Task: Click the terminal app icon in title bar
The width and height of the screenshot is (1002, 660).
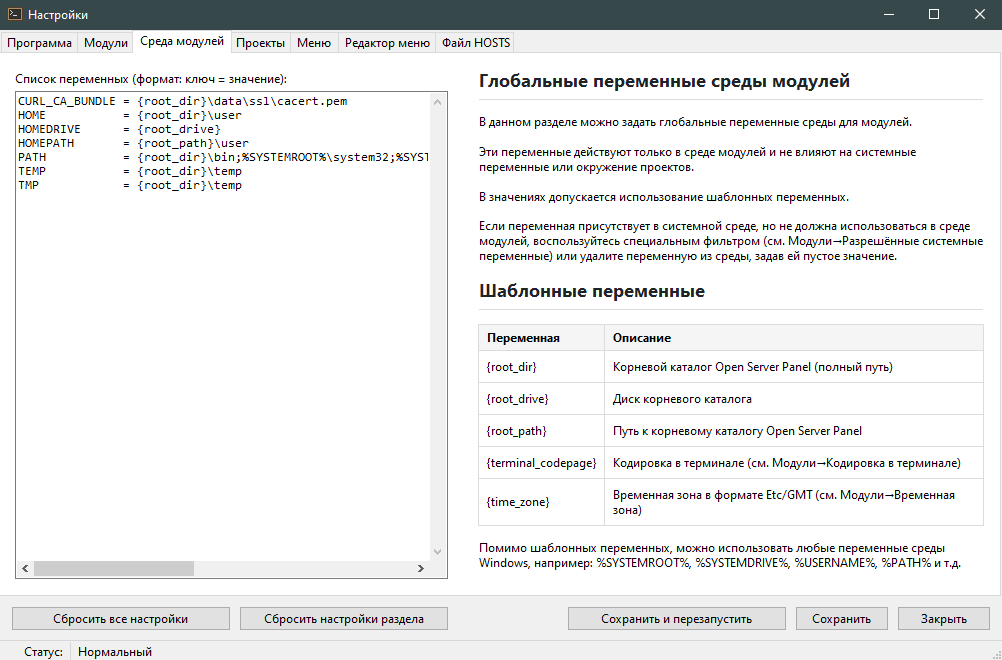Action: pyautogui.click(x=14, y=15)
